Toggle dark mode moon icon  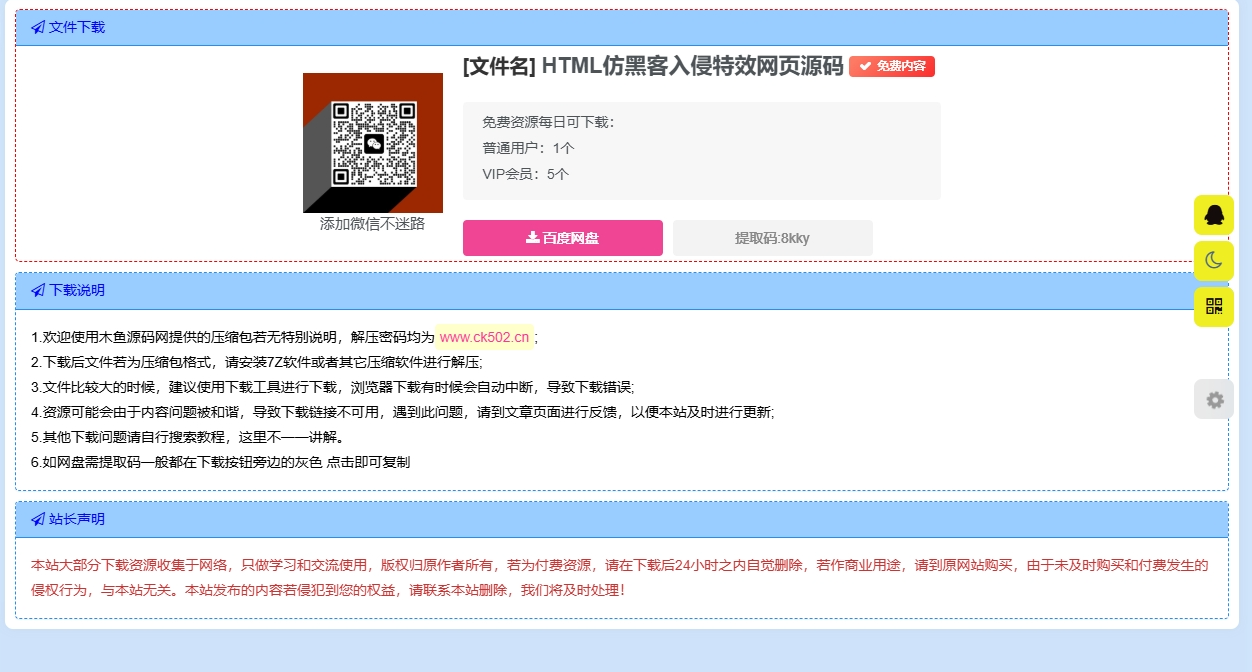click(x=1214, y=261)
